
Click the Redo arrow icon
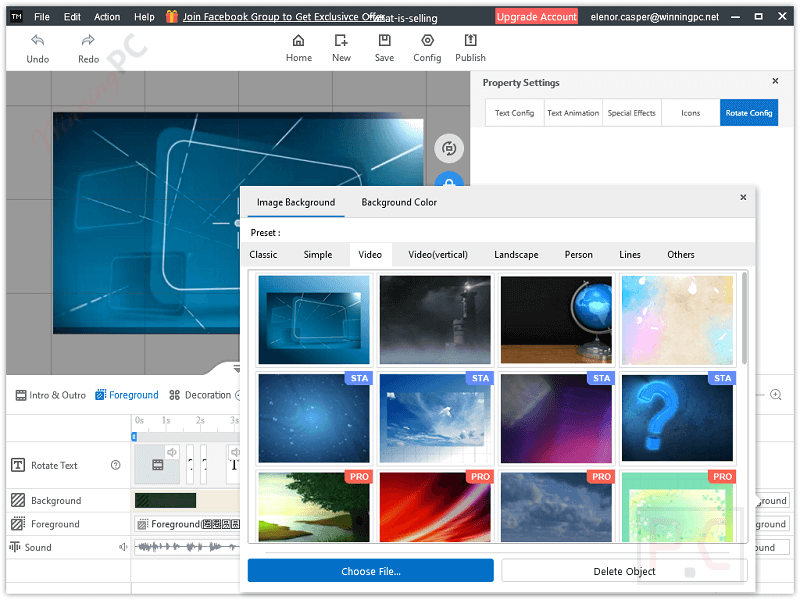point(88,40)
